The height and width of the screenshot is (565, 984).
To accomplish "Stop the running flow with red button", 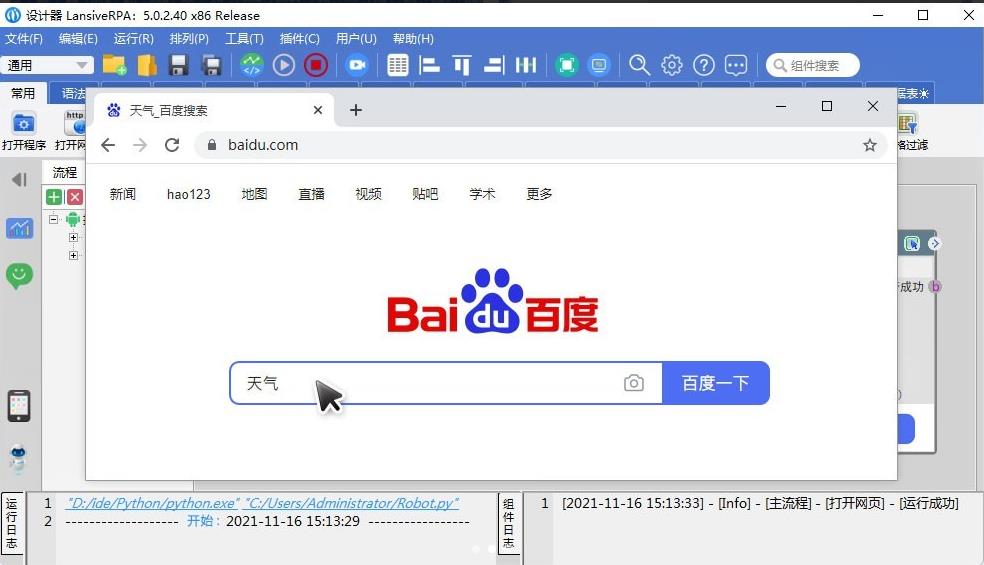I will (x=316, y=65).
